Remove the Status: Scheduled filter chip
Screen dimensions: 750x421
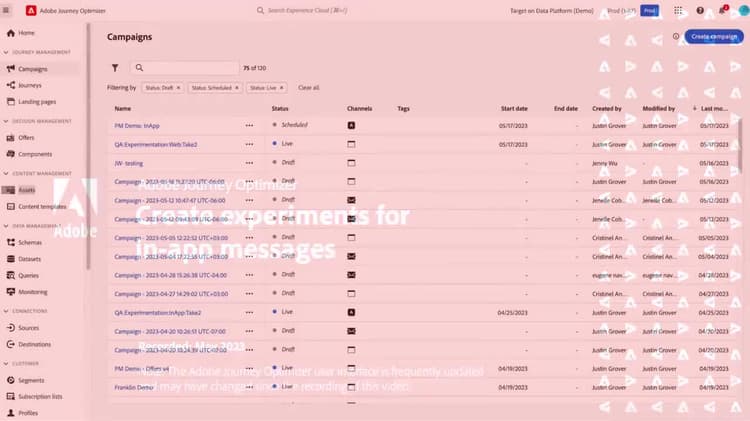coord(237,88)
